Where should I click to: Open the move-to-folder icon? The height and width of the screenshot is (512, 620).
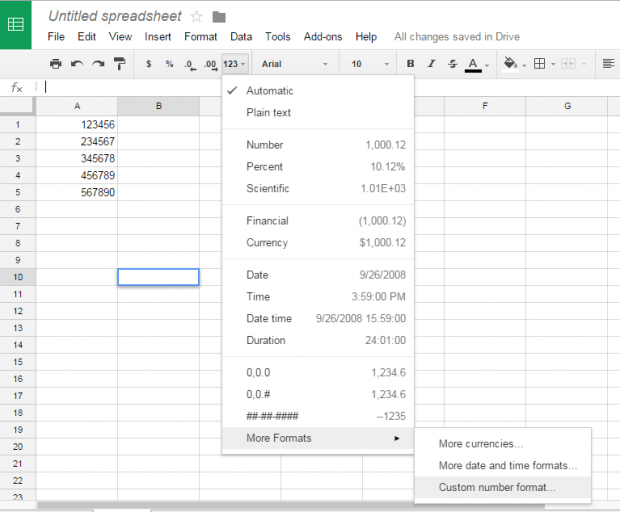pos(219,17)
